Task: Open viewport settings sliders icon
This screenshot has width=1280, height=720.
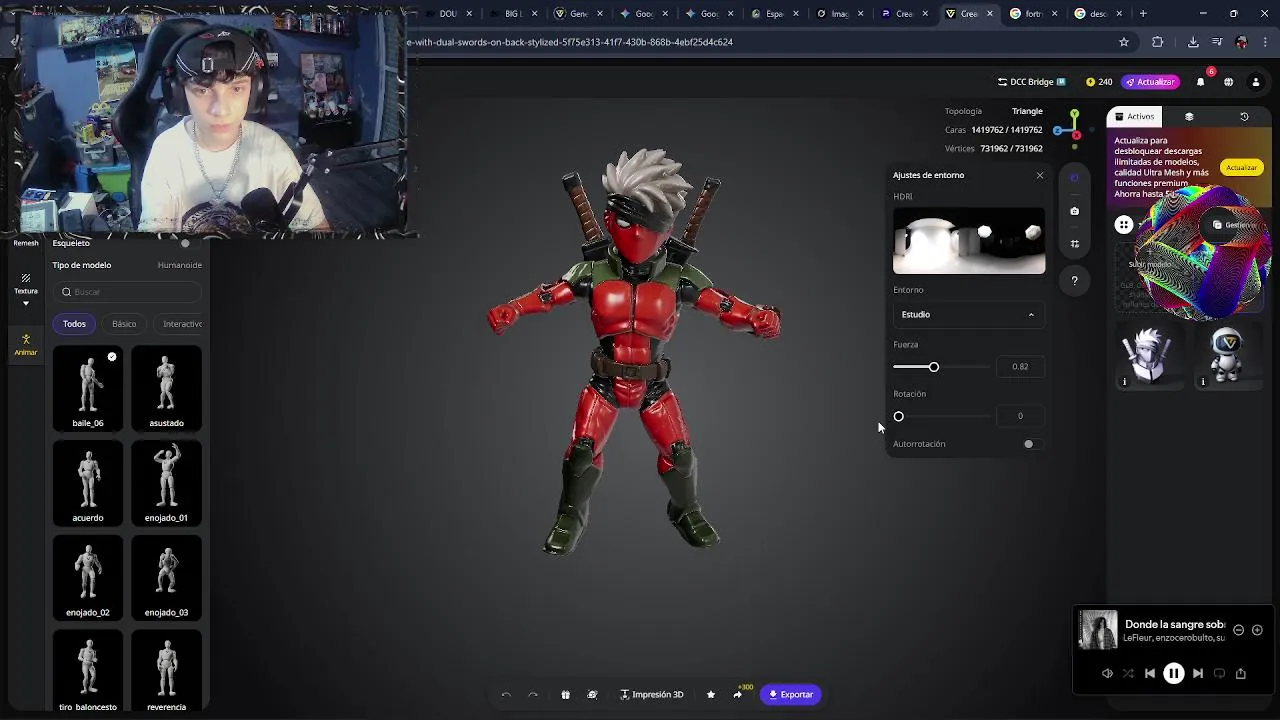Action: [x=1075, y=244]
